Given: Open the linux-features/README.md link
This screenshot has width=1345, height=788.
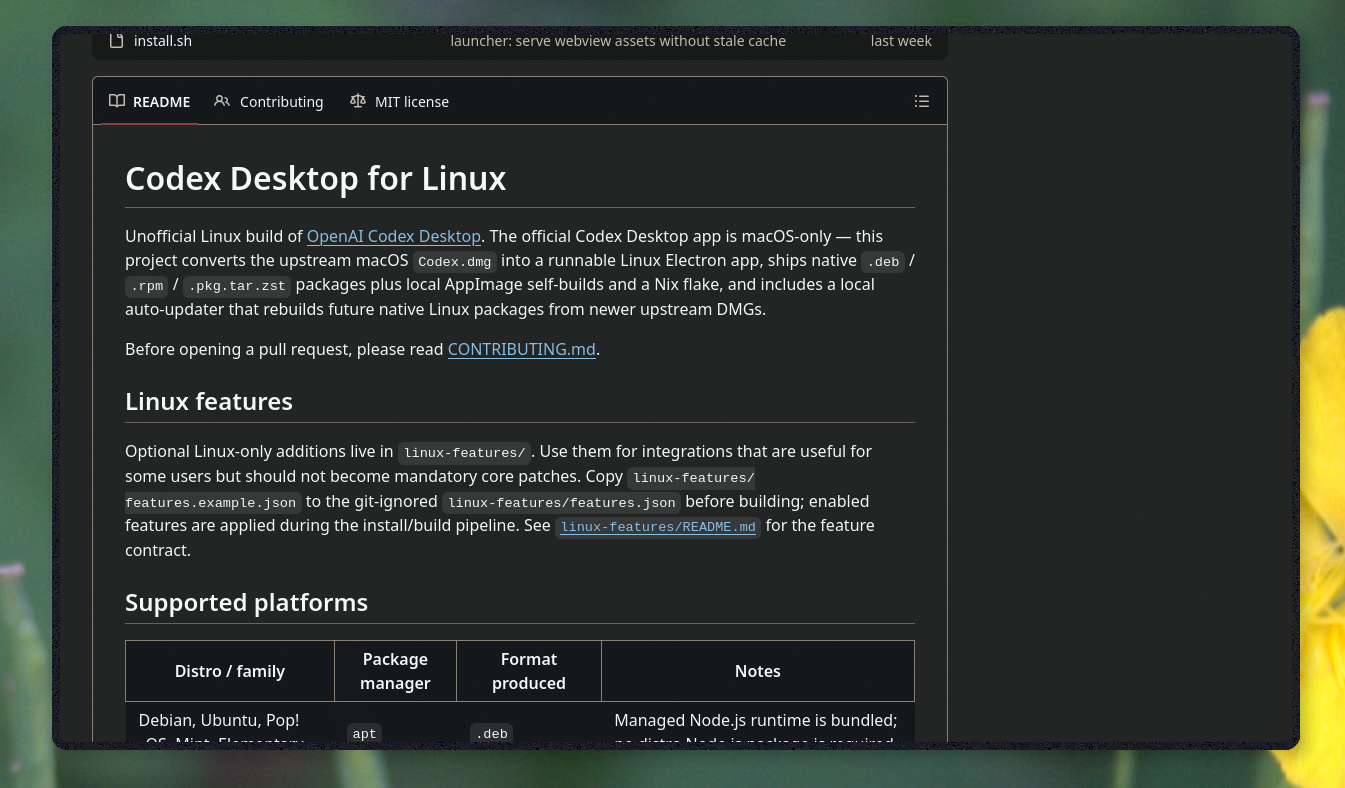Looking at the screenshot, I should coord(658,527).
